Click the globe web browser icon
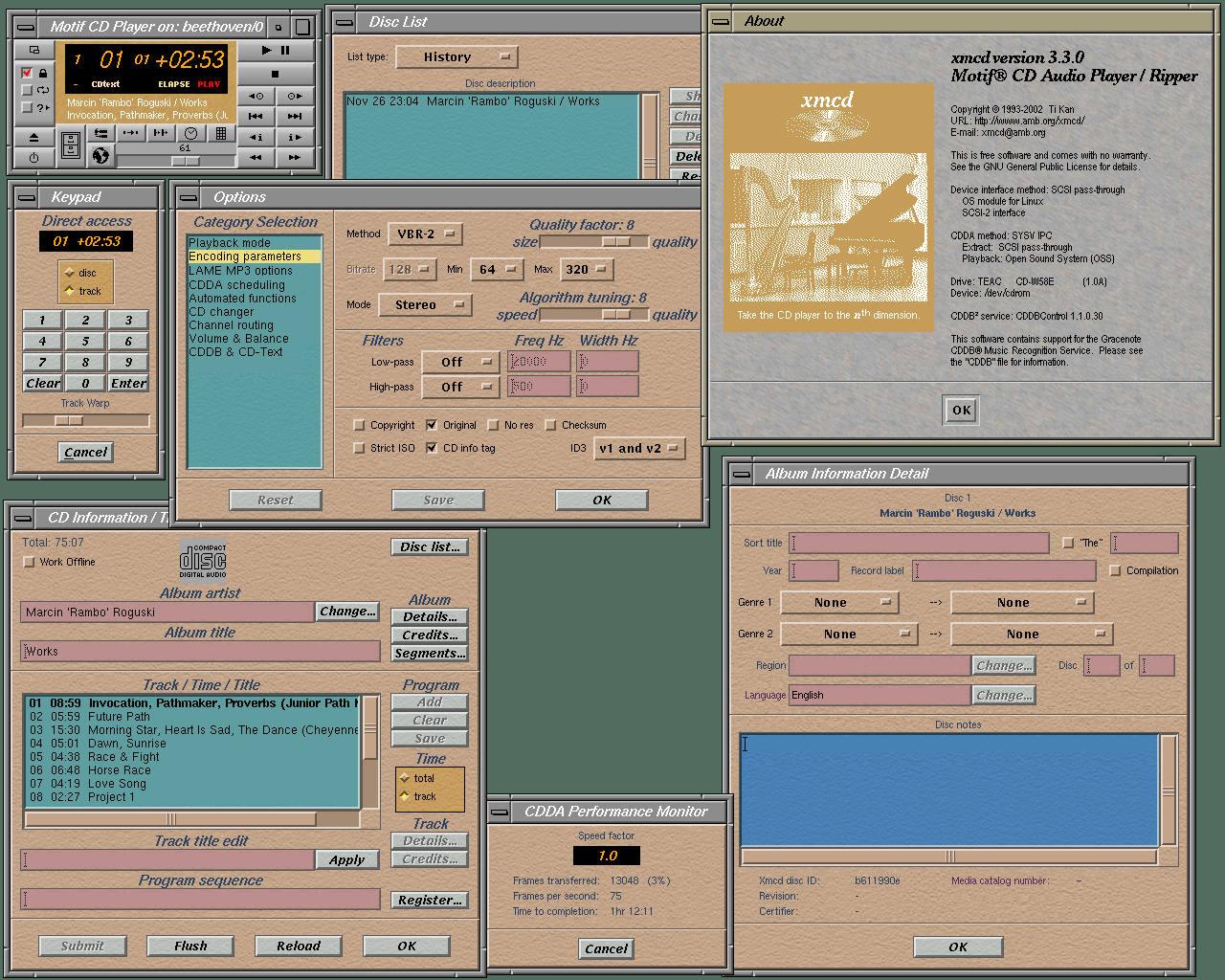The image size is (1225, 980). [x=100, y=155]
